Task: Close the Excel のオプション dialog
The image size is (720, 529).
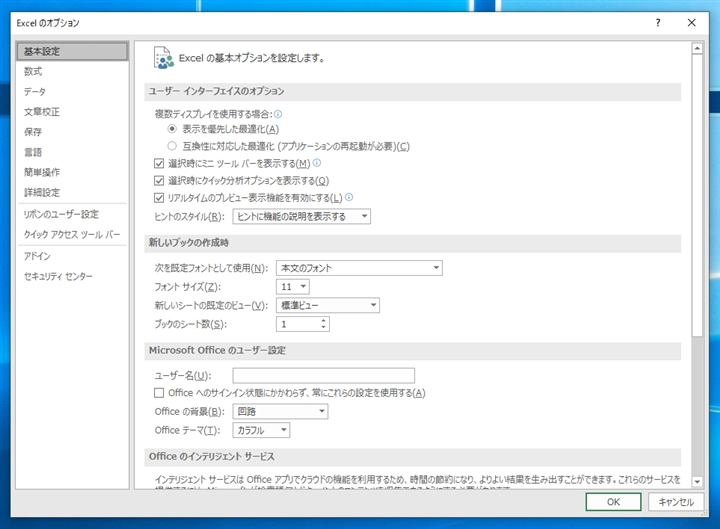Action: (692, 23)
